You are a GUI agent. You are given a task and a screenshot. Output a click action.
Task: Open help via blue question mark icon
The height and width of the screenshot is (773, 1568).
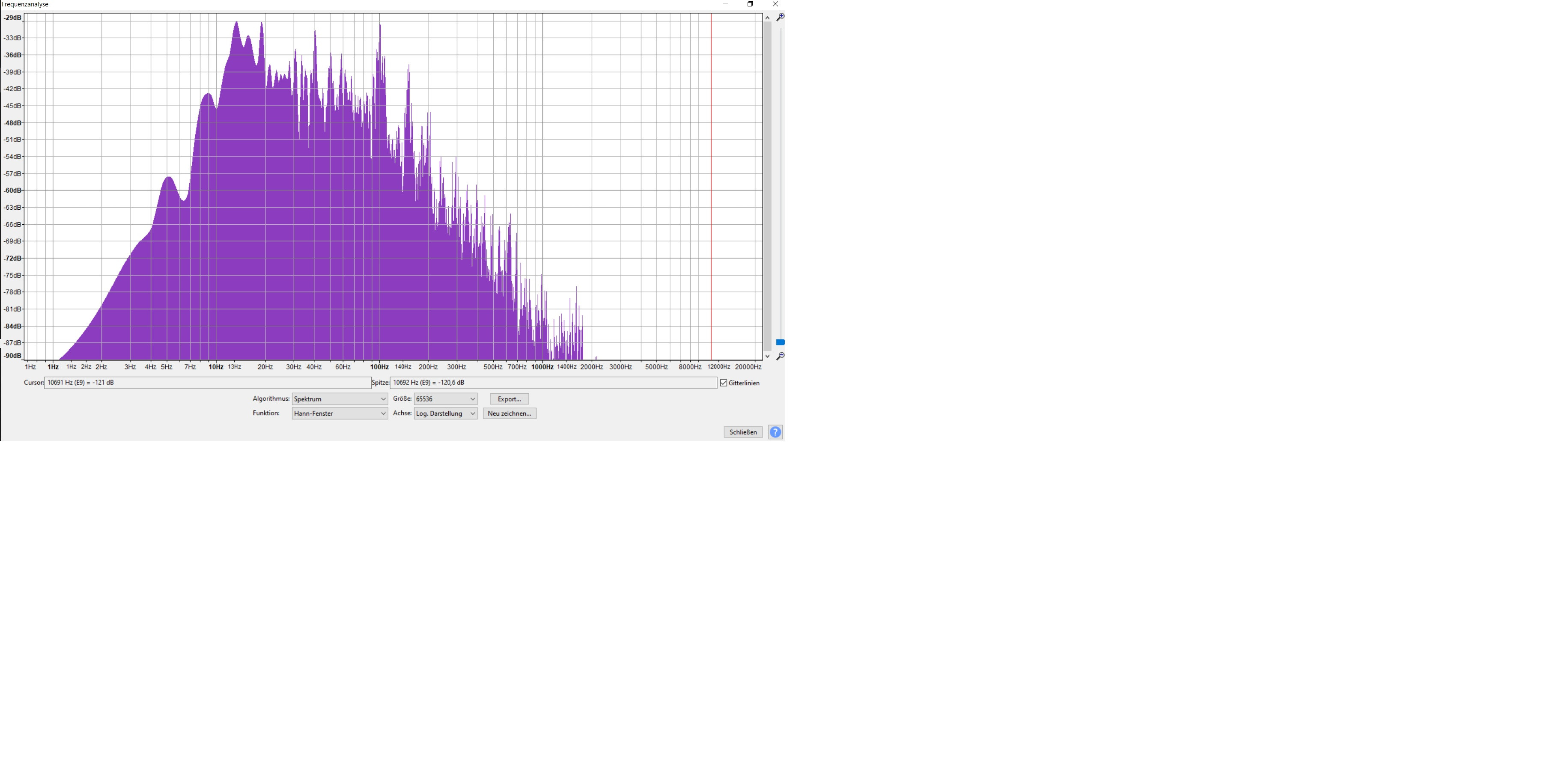tap(775, 432)
